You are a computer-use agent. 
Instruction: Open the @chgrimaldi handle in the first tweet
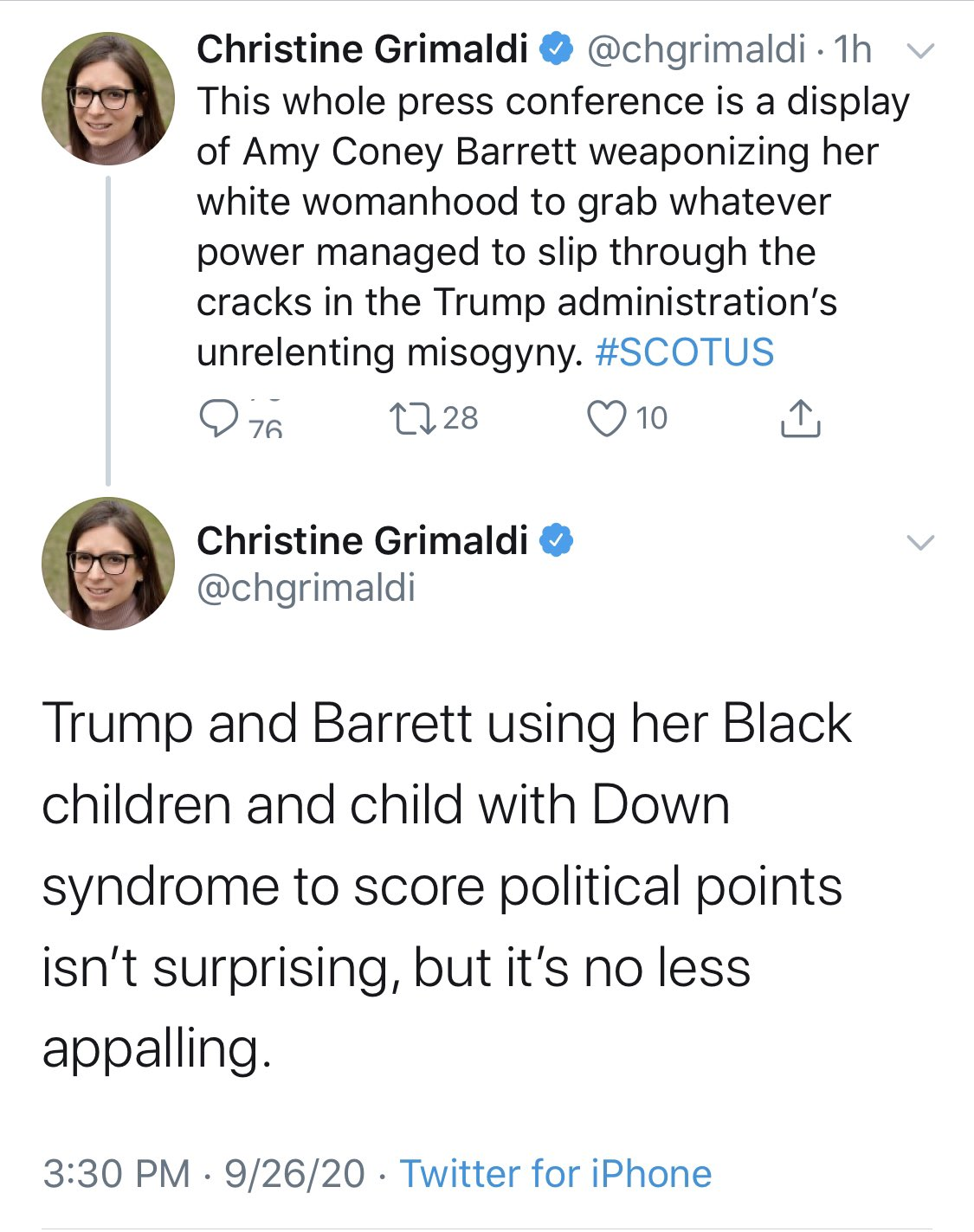[x=696, y=49]
